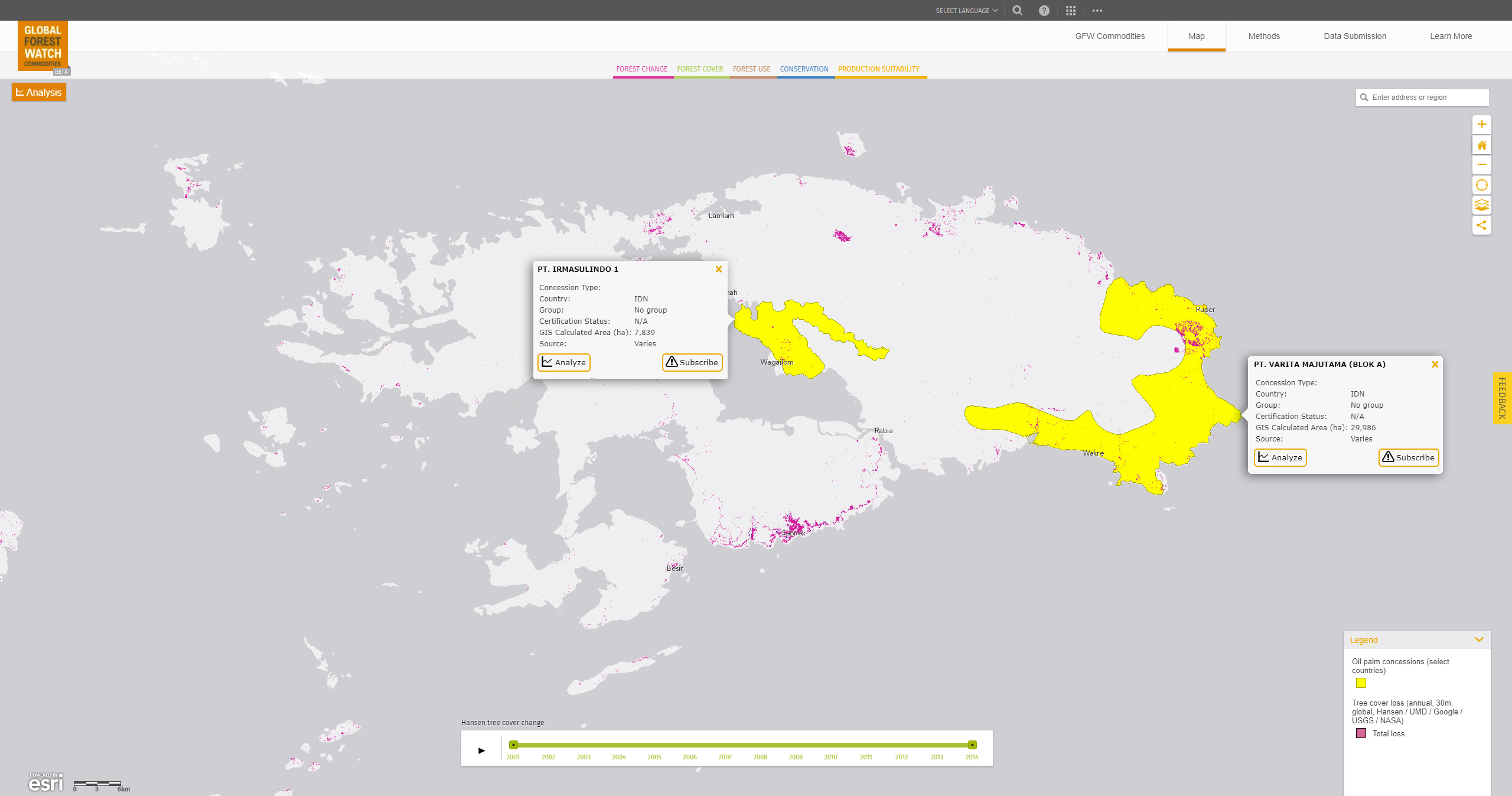Open the more options ellipsis icon

click(1097, 11)
